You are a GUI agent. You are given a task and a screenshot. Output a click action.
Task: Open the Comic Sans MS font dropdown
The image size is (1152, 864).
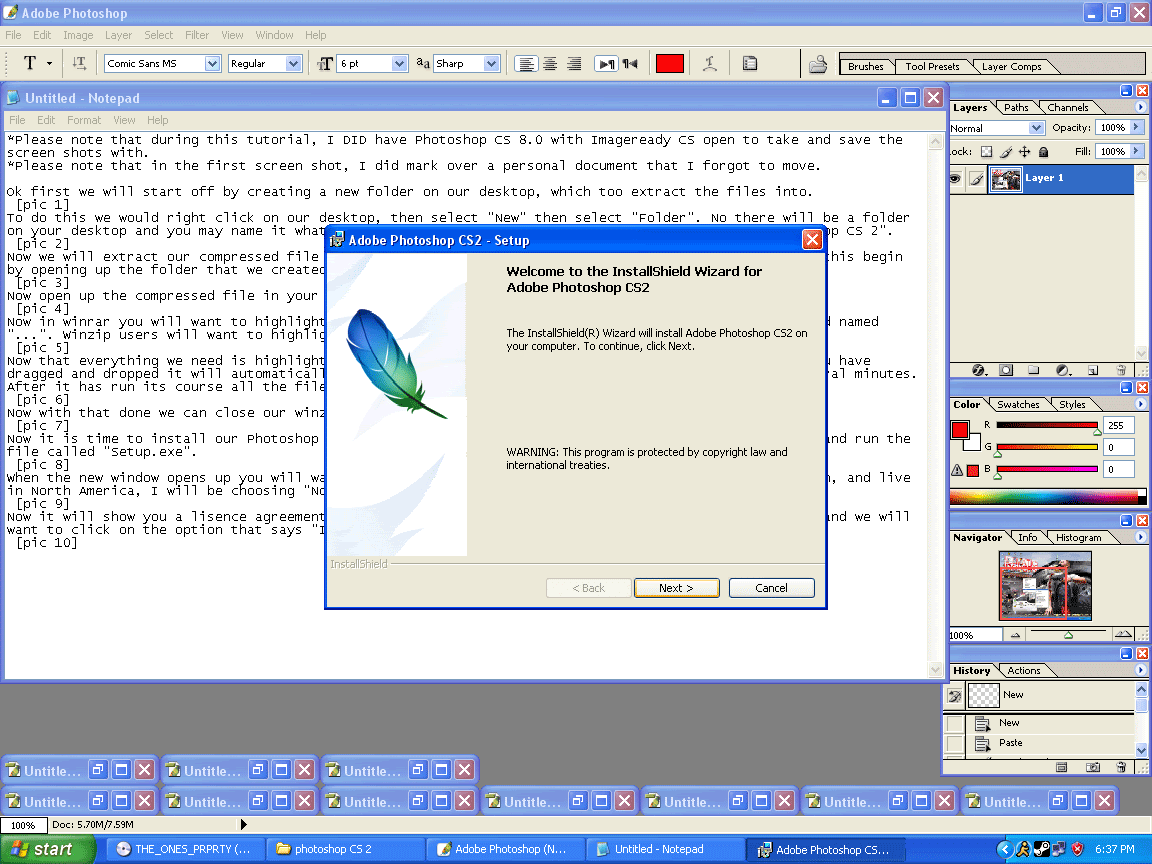[x=212, y=64]
